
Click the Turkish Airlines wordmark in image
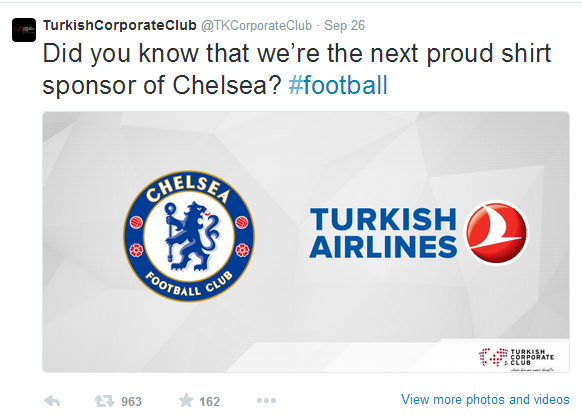(x=383, y=233)
